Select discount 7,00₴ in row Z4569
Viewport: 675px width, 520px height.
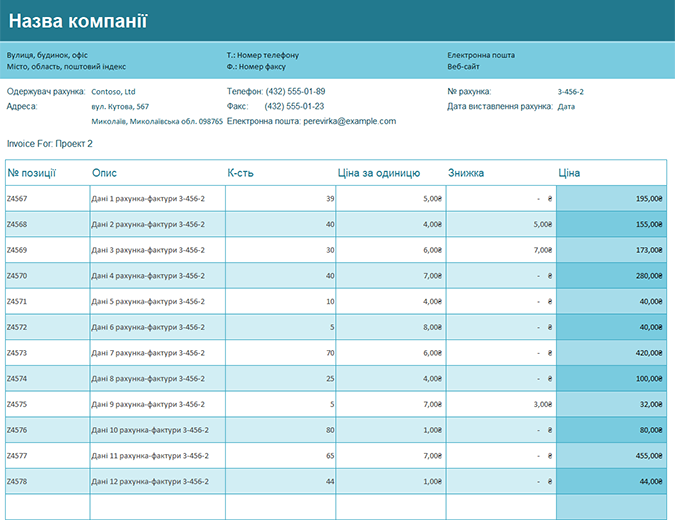coord(501,250)
